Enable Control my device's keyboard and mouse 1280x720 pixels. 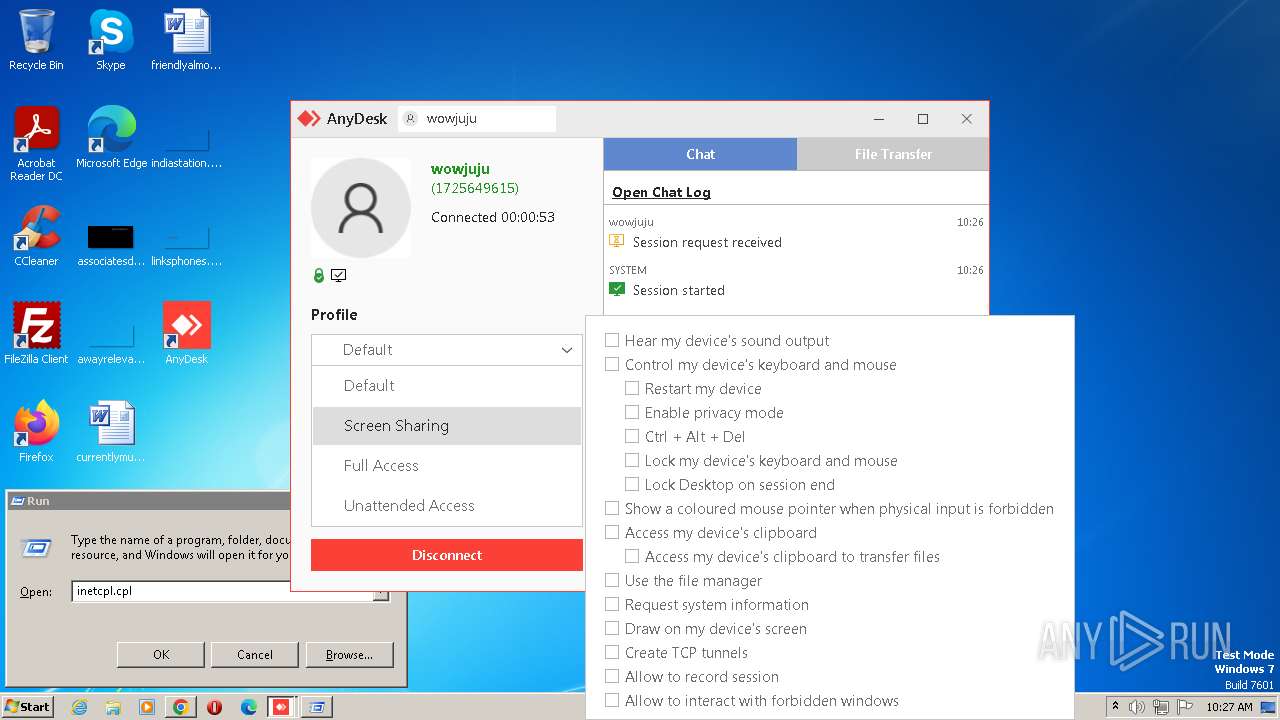click(612, 365)
